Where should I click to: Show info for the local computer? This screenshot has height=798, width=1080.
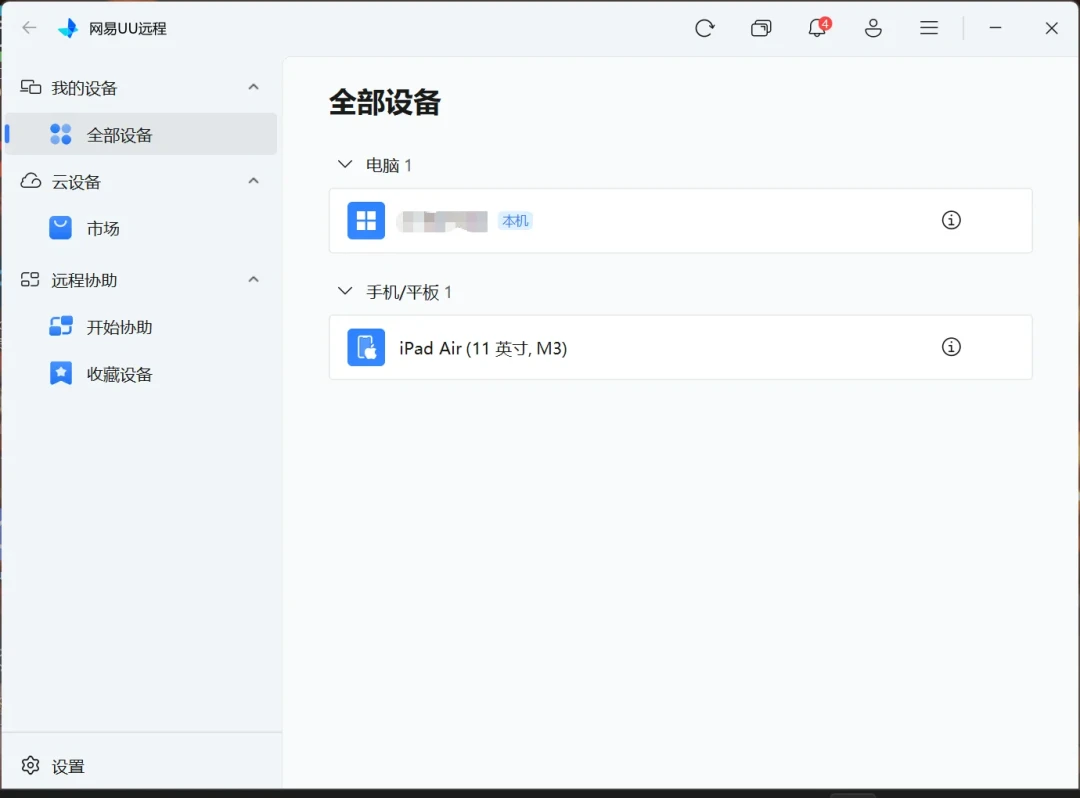[951, 220]
